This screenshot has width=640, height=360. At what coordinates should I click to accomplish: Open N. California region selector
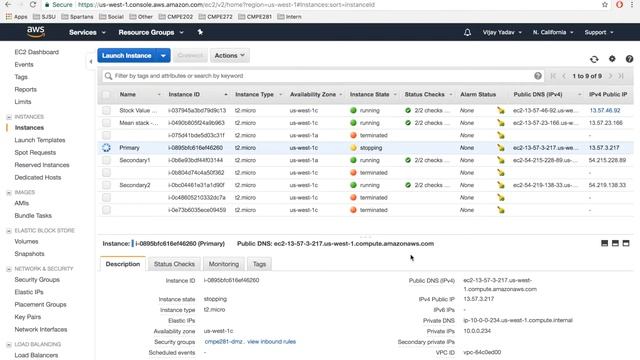553,32
